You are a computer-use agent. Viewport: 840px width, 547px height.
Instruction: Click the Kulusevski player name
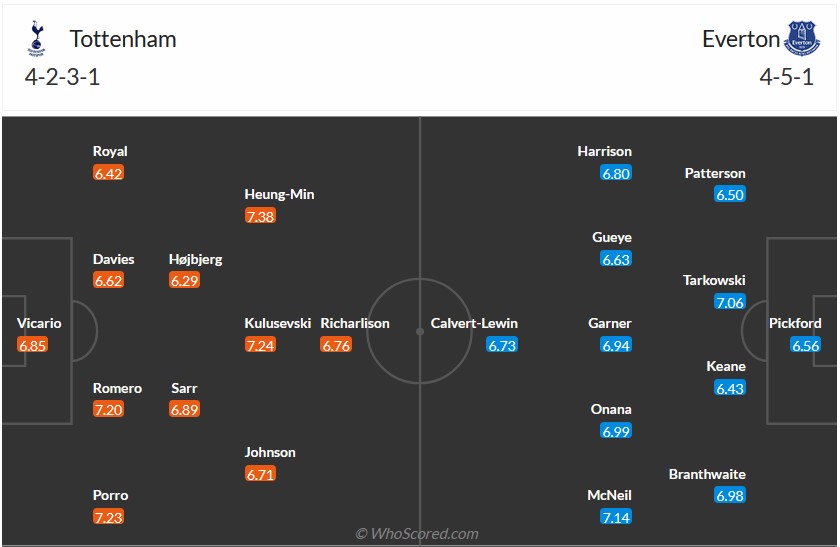(278, 323)
